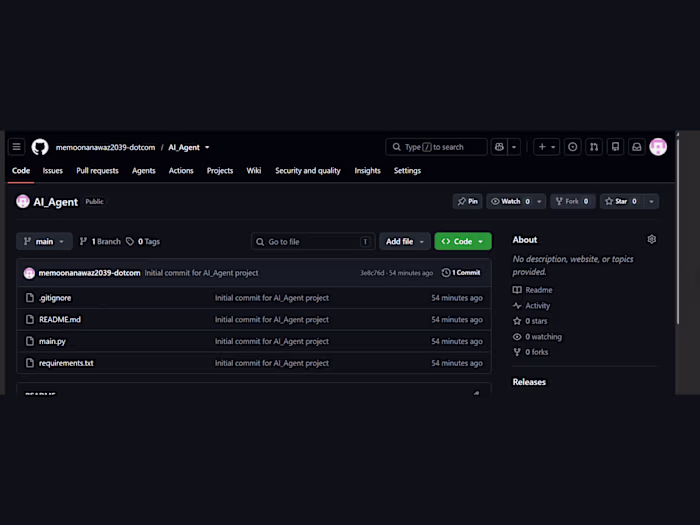
Task: Open the main branch selector
Action: (44, 242)
